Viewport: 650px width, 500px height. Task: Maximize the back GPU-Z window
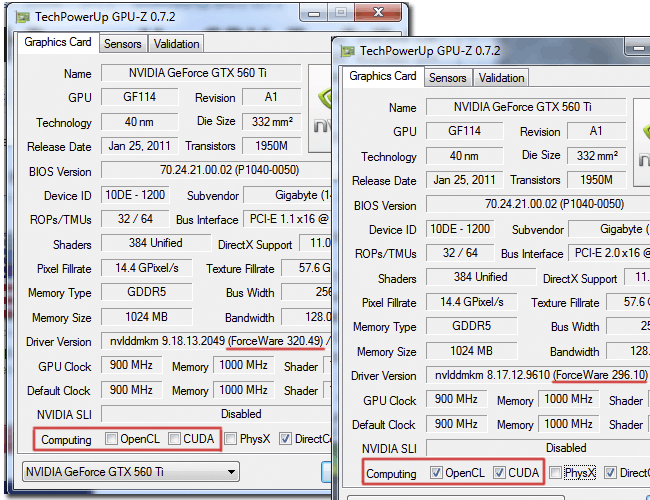point(341,13)
